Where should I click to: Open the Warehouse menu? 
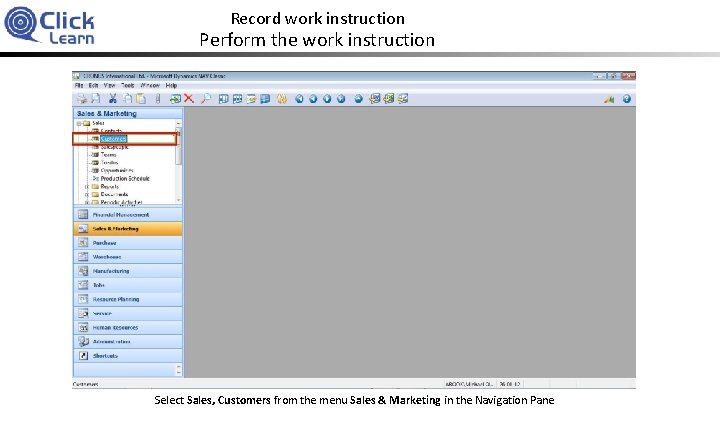pos(128,257)
